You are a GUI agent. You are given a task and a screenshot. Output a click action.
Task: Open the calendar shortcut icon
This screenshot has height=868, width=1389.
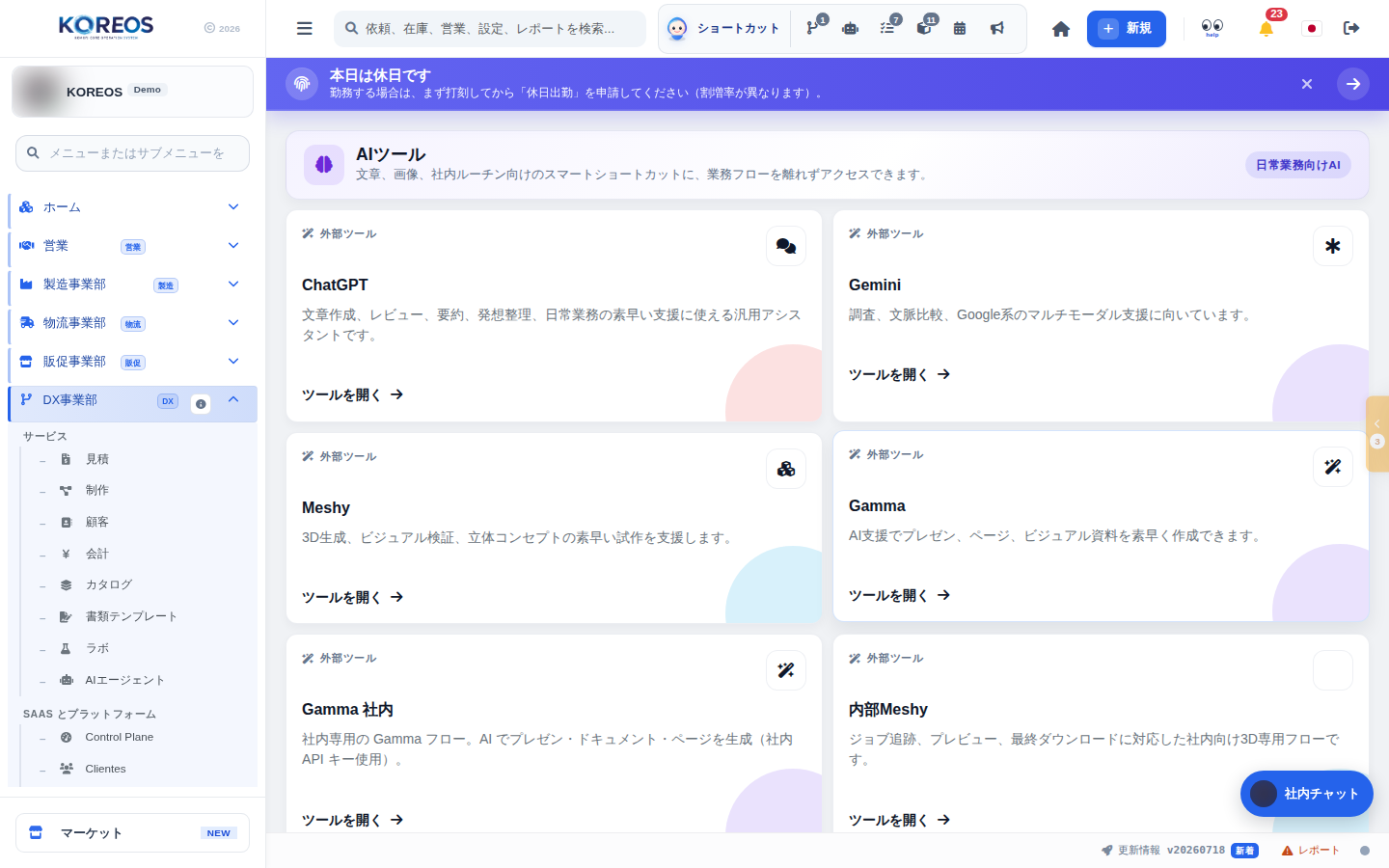[x=960, y=29]
